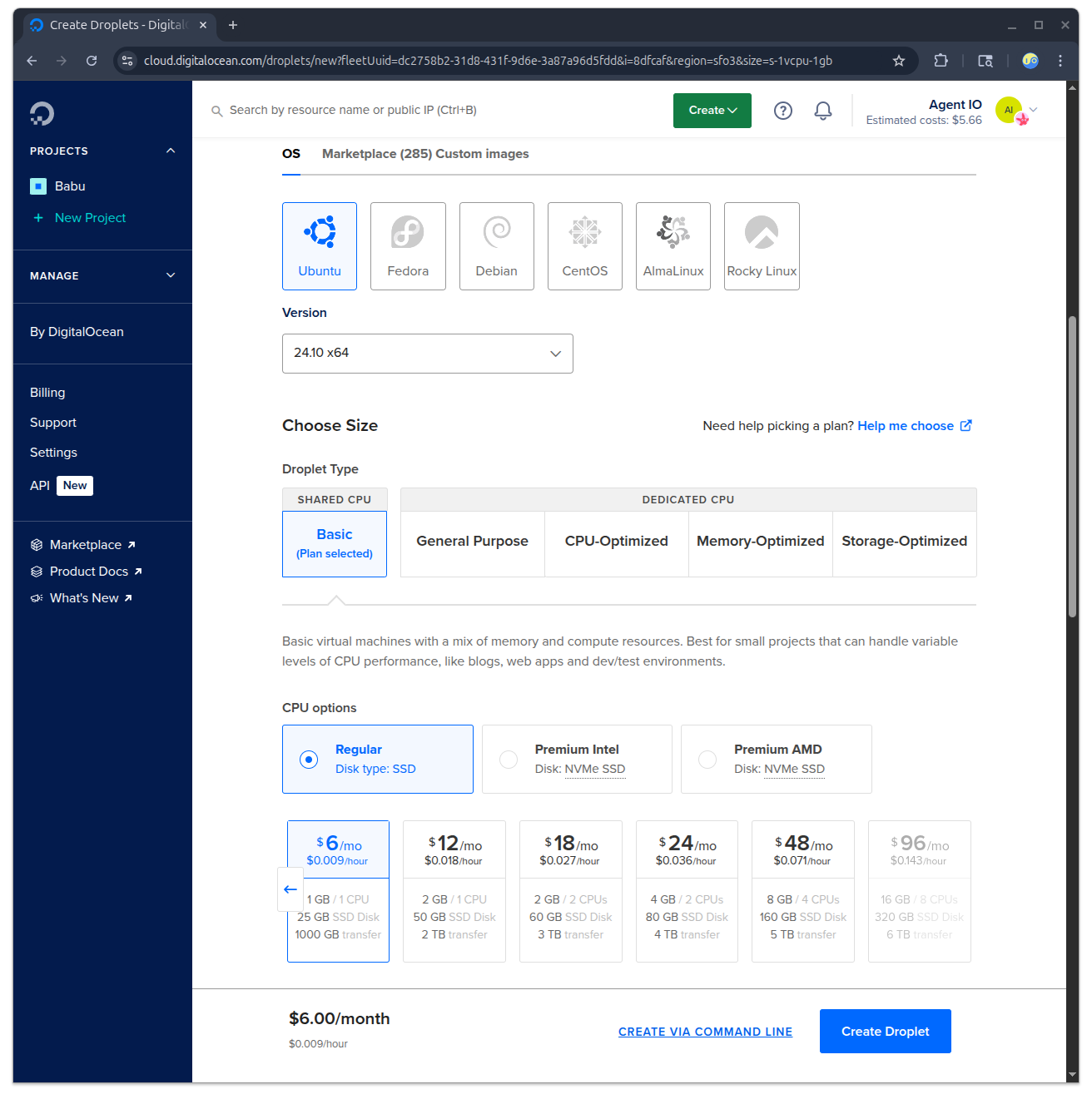Open the Chrome three-dot menu

1060,61
